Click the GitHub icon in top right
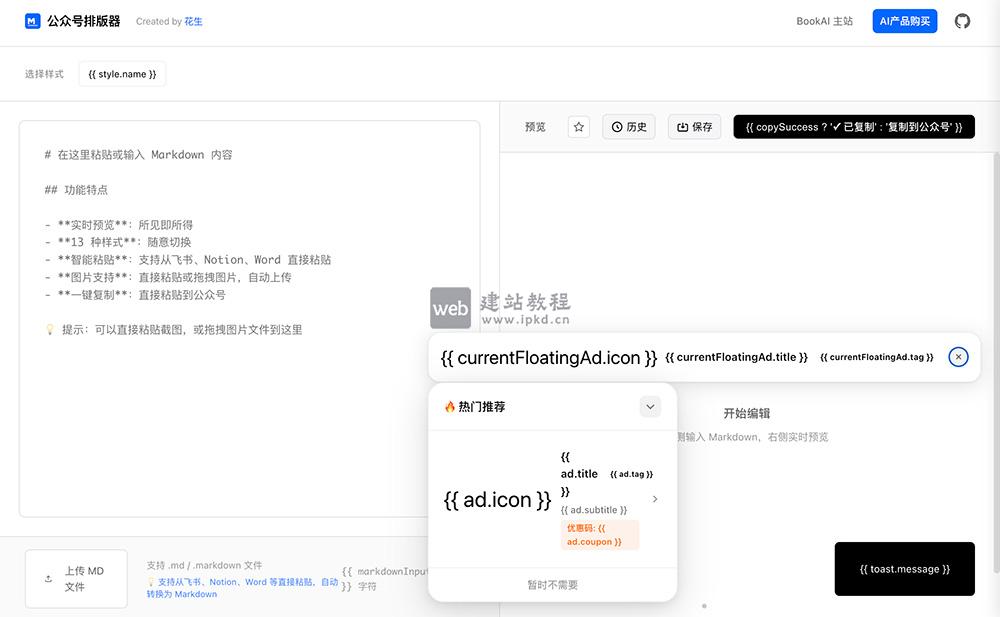This screenshot has height=617, width=1000. coord(962,20)
